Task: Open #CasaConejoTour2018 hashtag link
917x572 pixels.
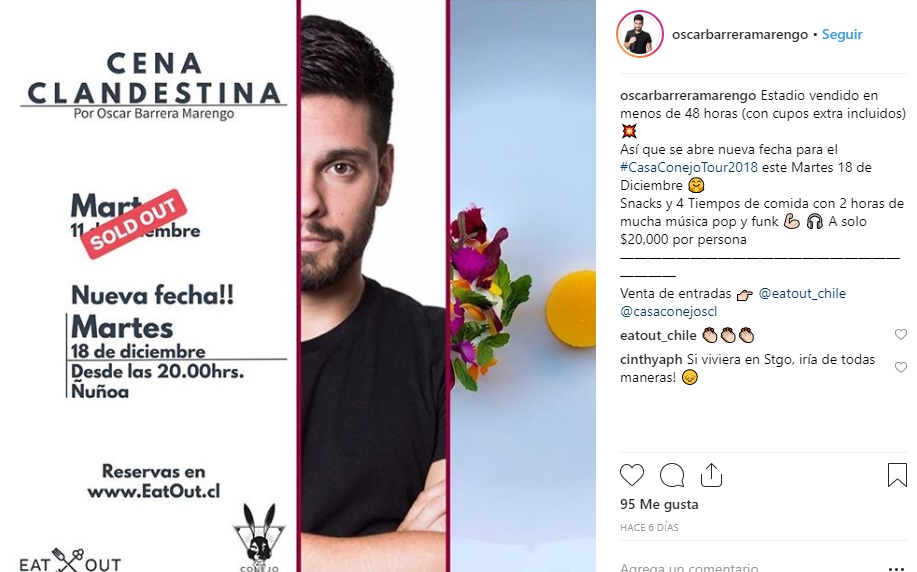Action: [688, 167]
